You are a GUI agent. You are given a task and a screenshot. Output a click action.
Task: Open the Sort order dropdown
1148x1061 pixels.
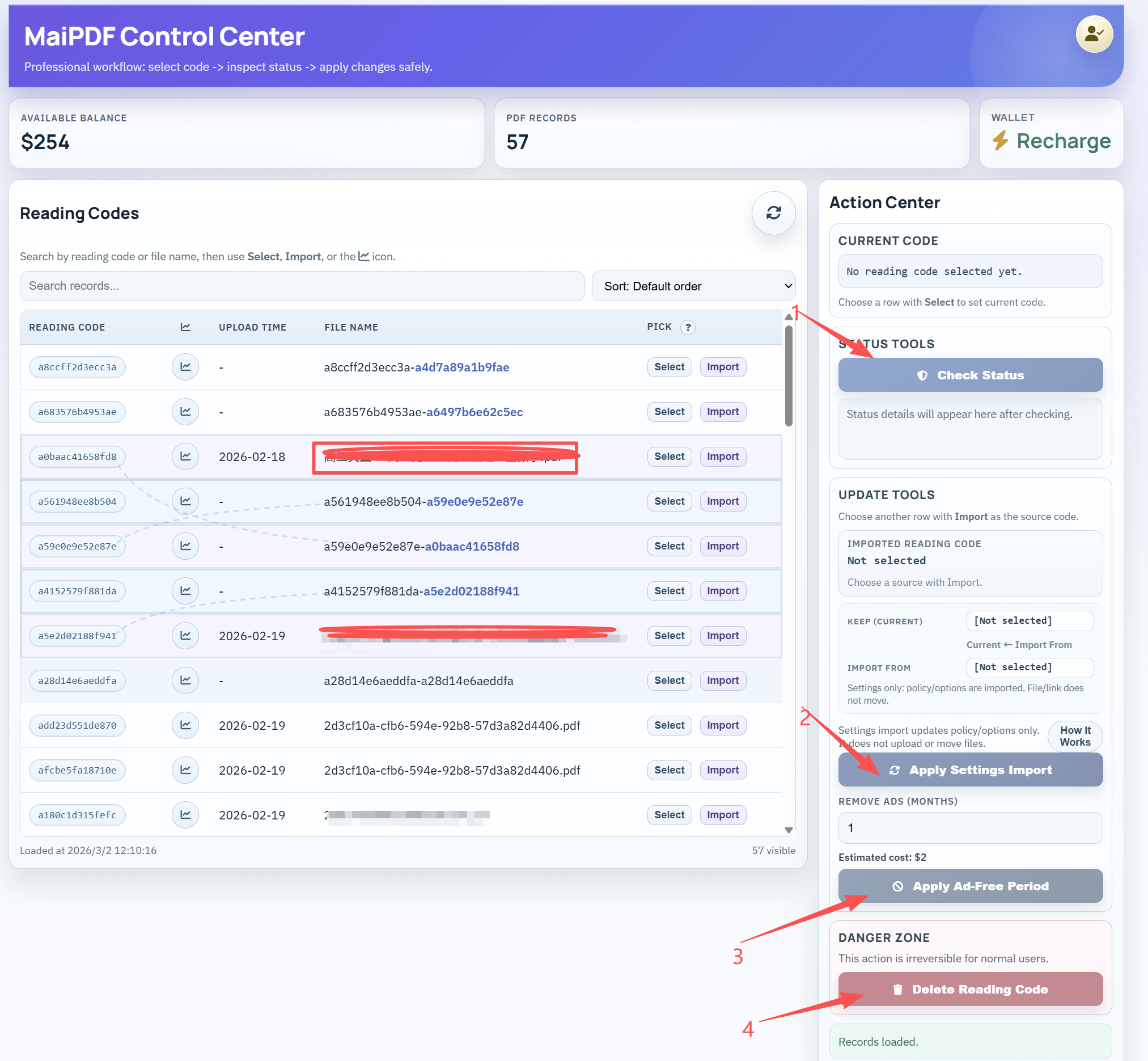693,285
